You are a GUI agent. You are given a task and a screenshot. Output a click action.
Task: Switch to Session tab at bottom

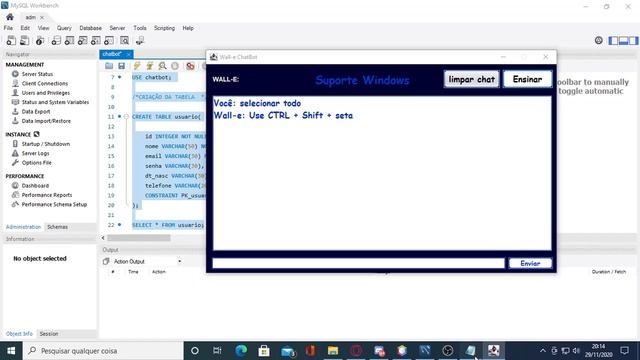point(49,333)
